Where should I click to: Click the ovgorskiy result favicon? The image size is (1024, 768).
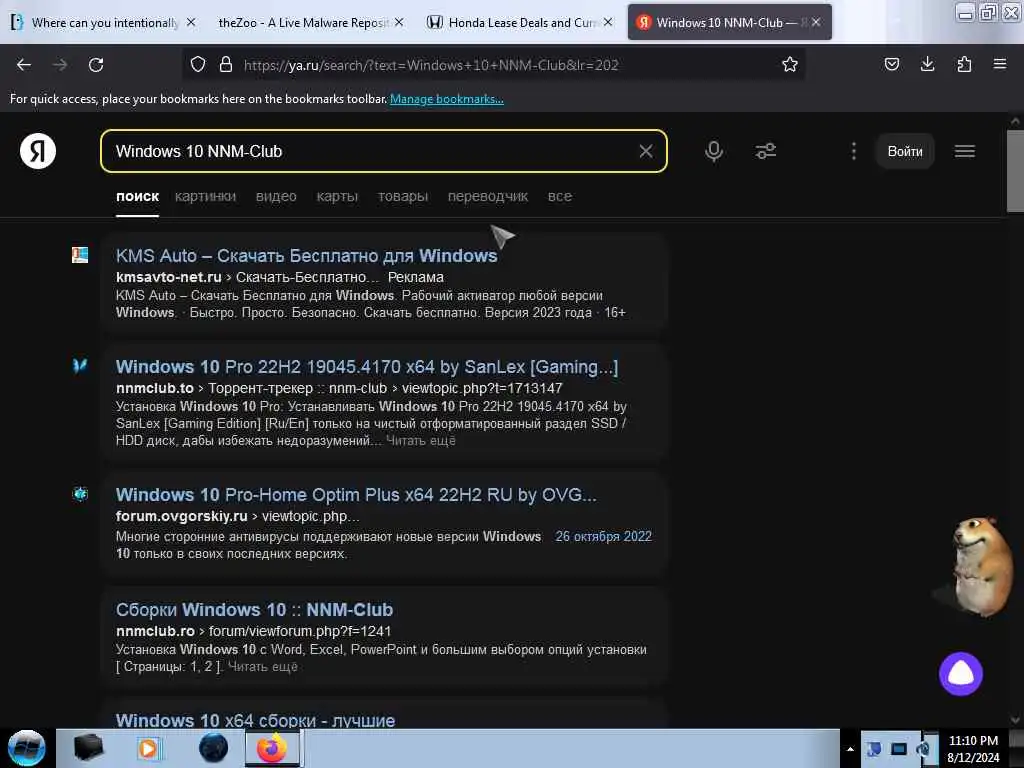(80, 494)
